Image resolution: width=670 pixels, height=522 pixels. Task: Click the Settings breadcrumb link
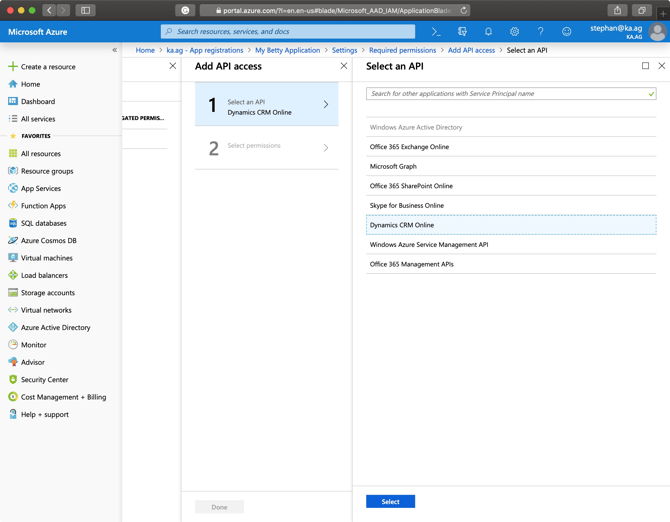[x=344, y=50]
